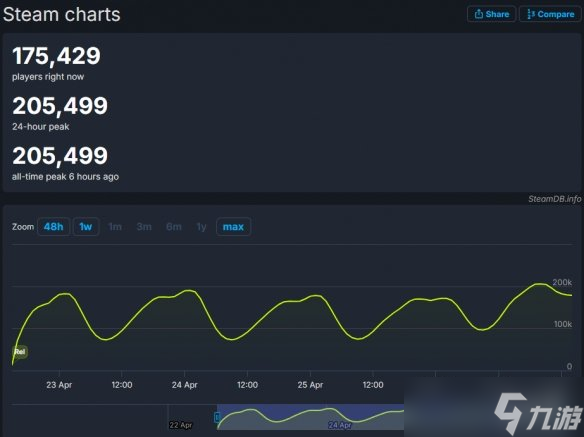The image size is (584, 437).
Task: Click the left handle of the navigator range
Action: (x=216, y=418)
